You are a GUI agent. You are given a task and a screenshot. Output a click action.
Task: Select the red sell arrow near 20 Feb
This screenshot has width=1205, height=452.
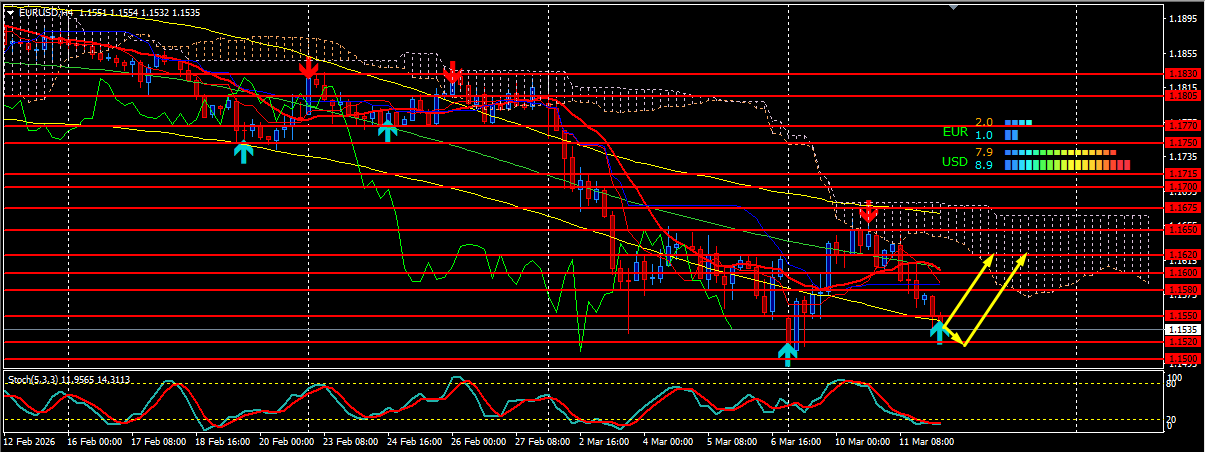click(x=308, y=69)
